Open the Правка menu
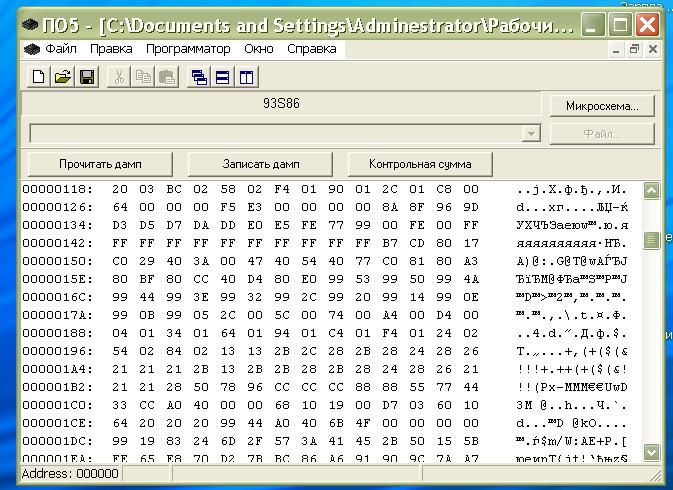Viewport: 673px width, 490px height. pos(111,49)
